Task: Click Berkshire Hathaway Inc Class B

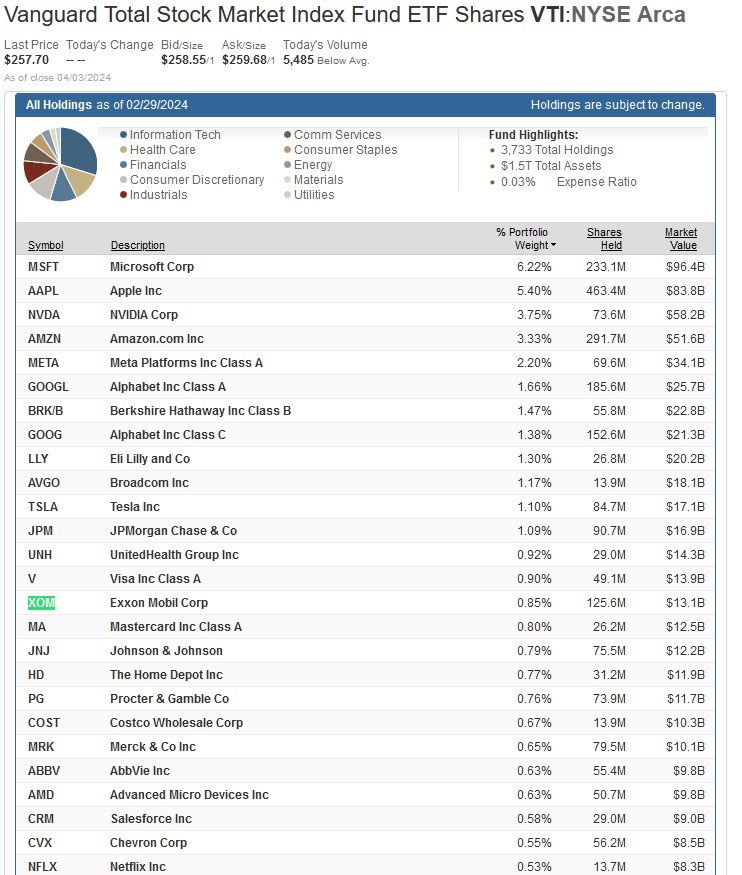Action: click(200, 411)
